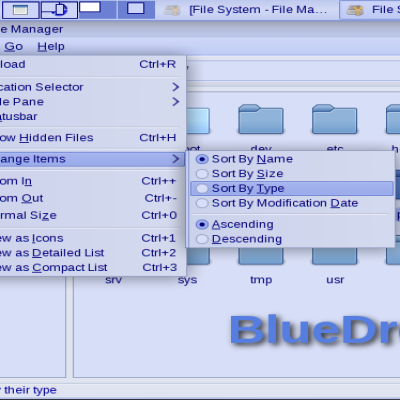Select Sort By Size radio option
The height and width of the screenshot is (400, 400).
pyautogui.click(x=292, y=174)
